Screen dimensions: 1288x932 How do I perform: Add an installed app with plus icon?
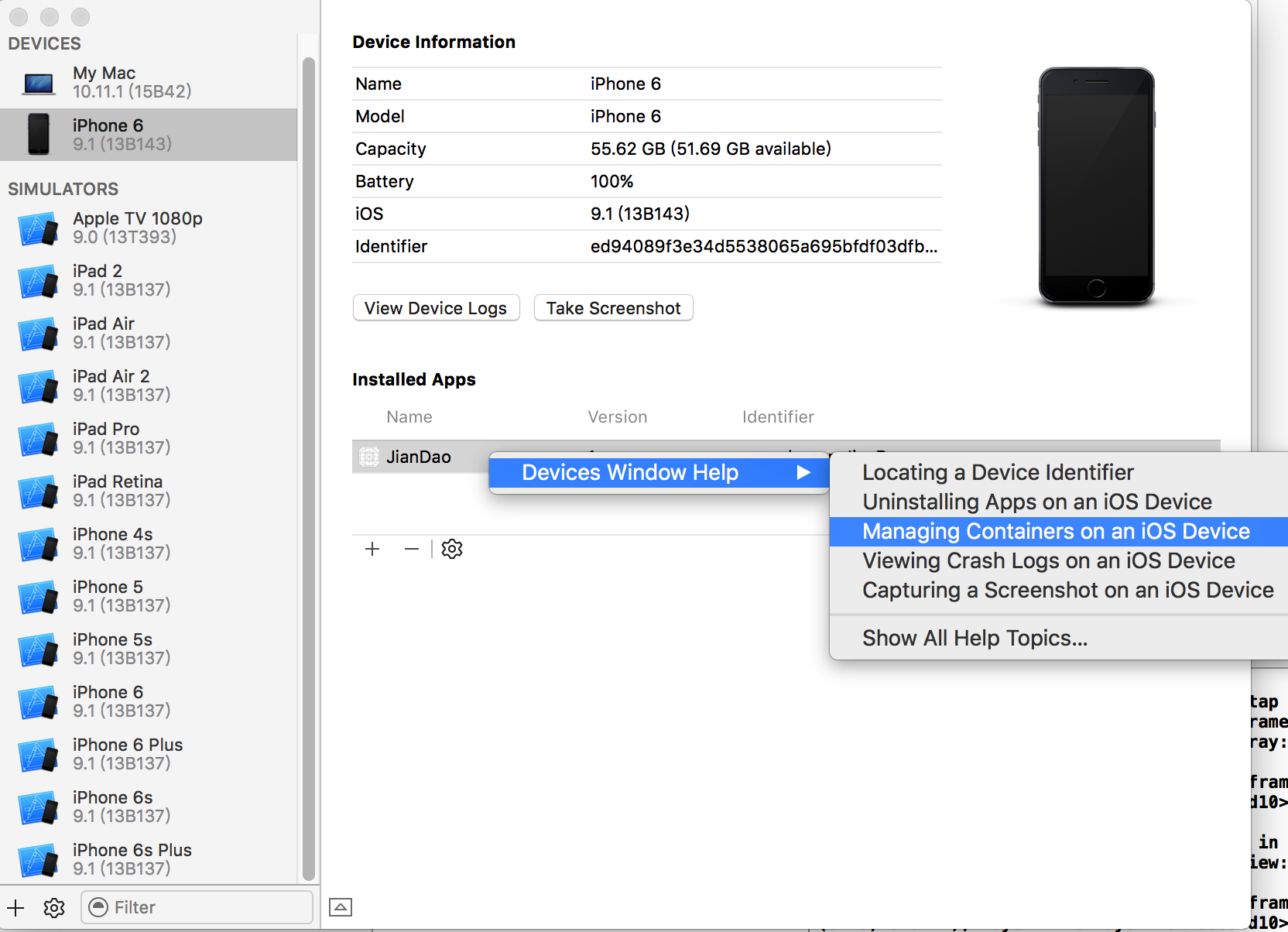pyautogui.click(x=372, y=549)
